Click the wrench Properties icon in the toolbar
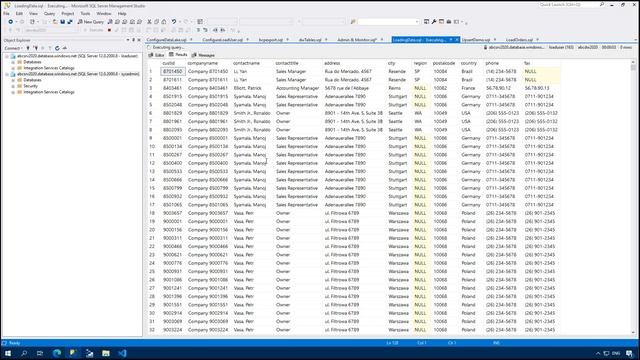Image resolution: width=640 pixels, height=360 pixels. tap(434, 22)
